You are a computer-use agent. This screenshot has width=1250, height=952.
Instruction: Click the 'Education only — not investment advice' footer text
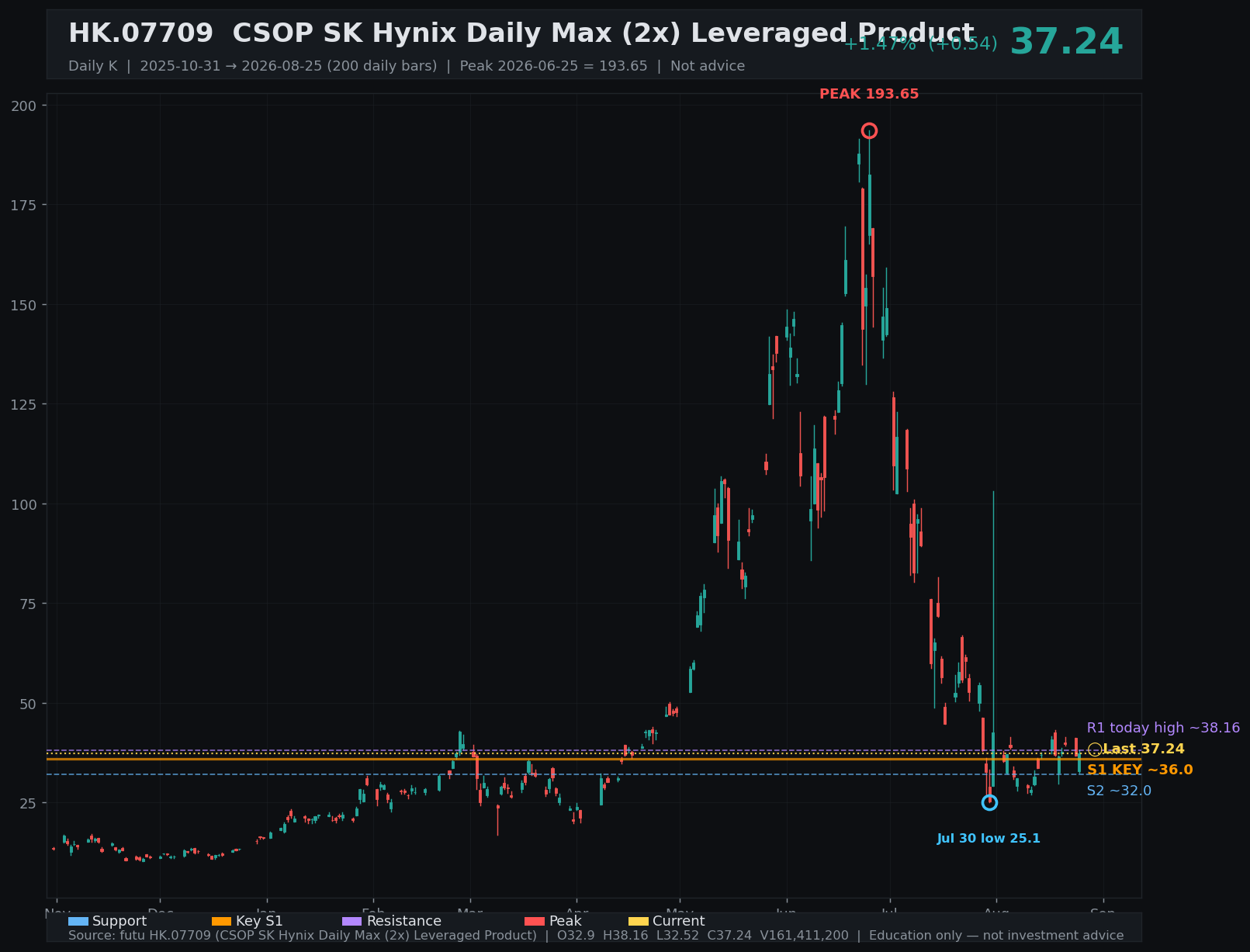point(996,936)
